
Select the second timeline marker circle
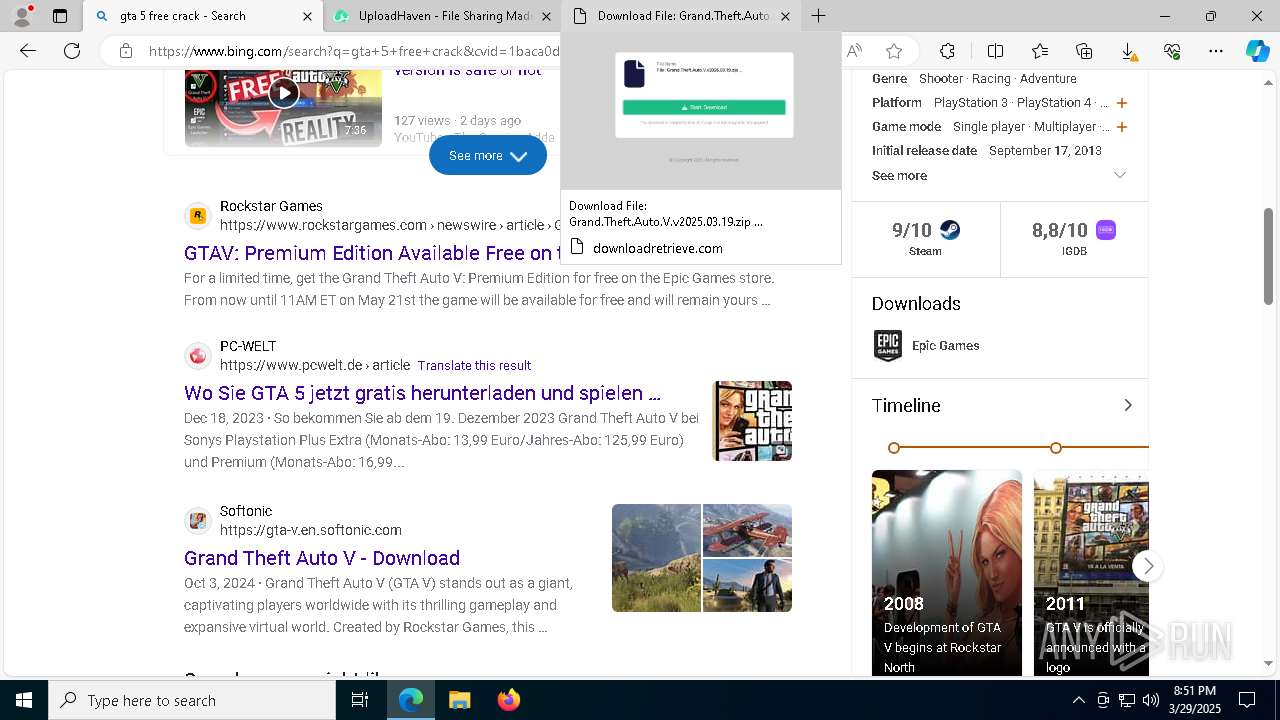tap(1055, 448)
